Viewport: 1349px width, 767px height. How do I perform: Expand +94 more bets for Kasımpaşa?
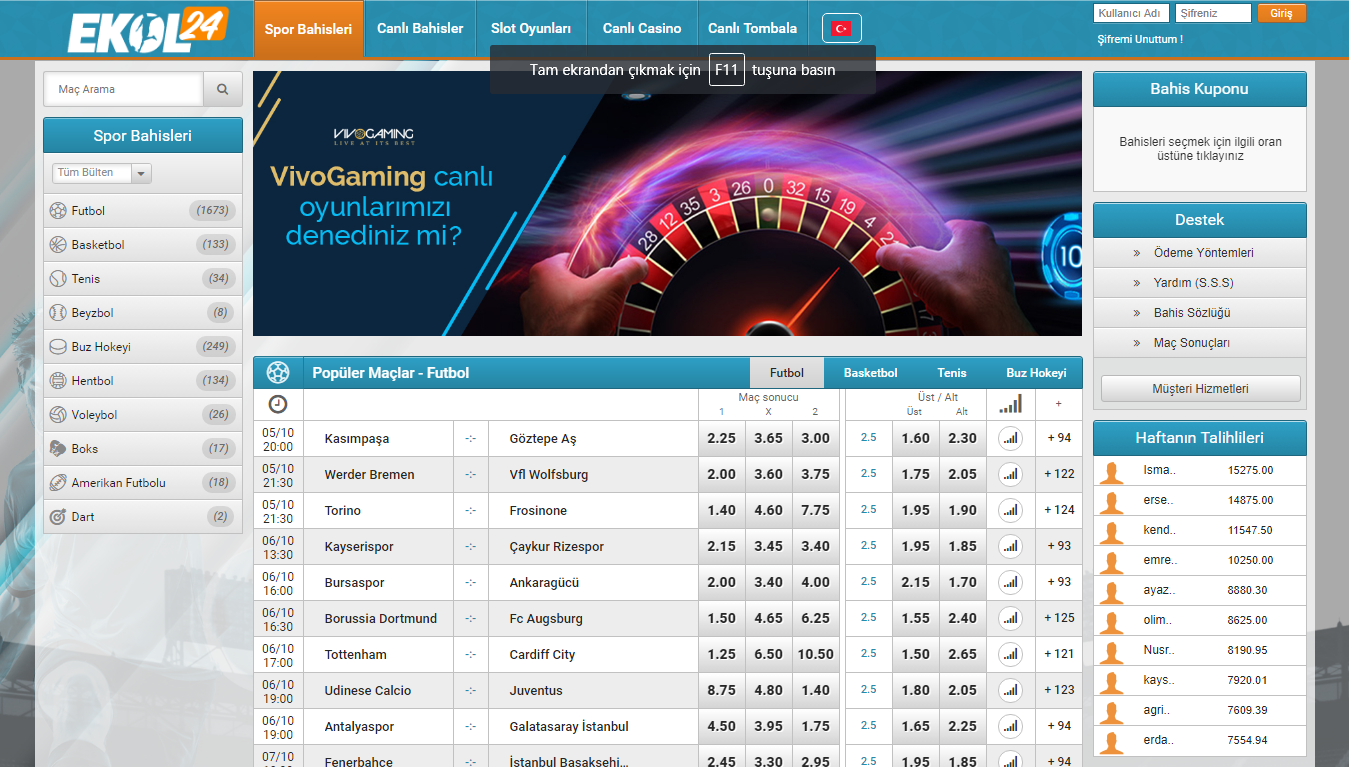click(1058, 438)
